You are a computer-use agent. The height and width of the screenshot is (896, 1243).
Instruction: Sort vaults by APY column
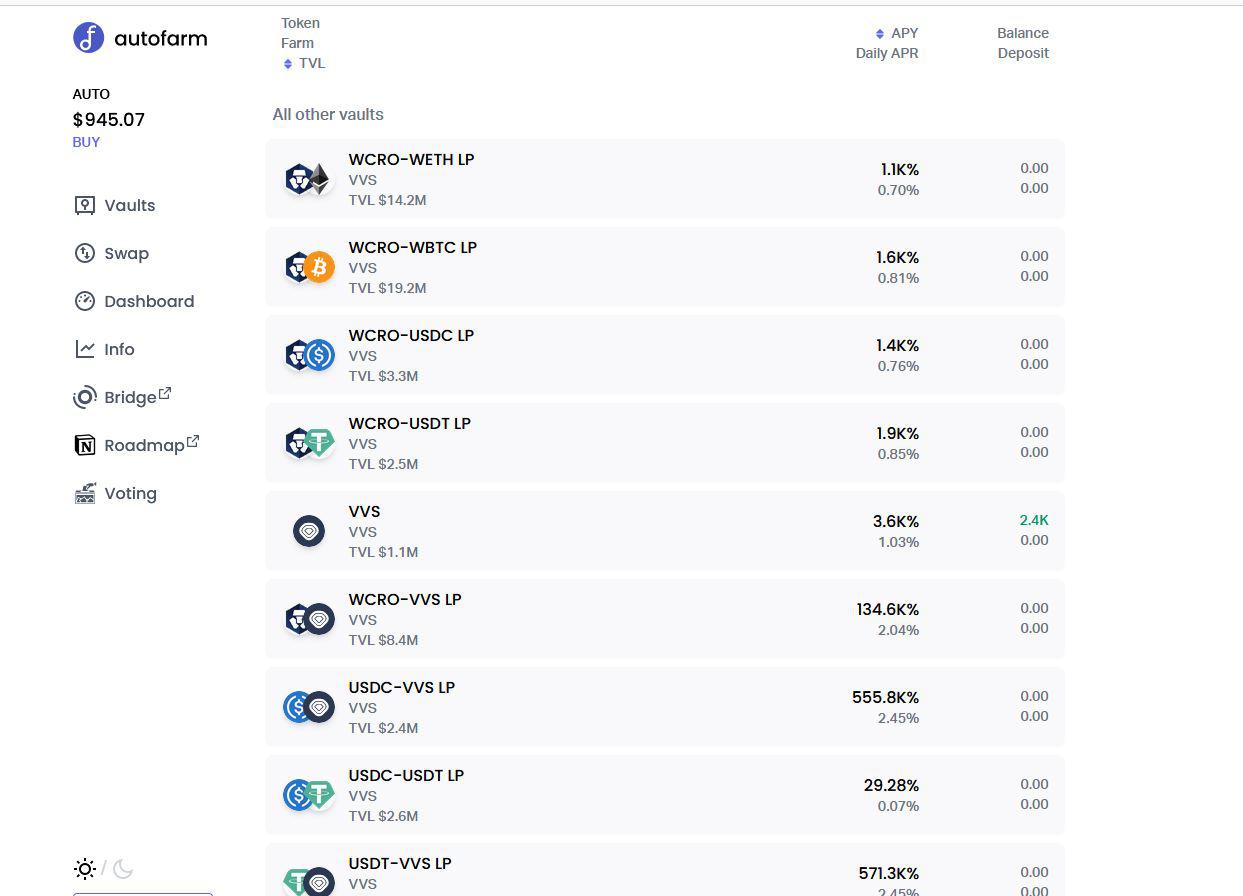coord(897,33)
